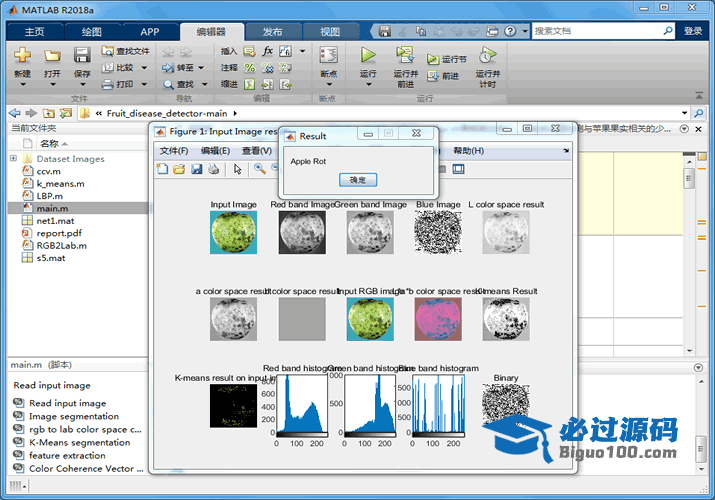Open the Run dropdown arrow

pos(368,84)
